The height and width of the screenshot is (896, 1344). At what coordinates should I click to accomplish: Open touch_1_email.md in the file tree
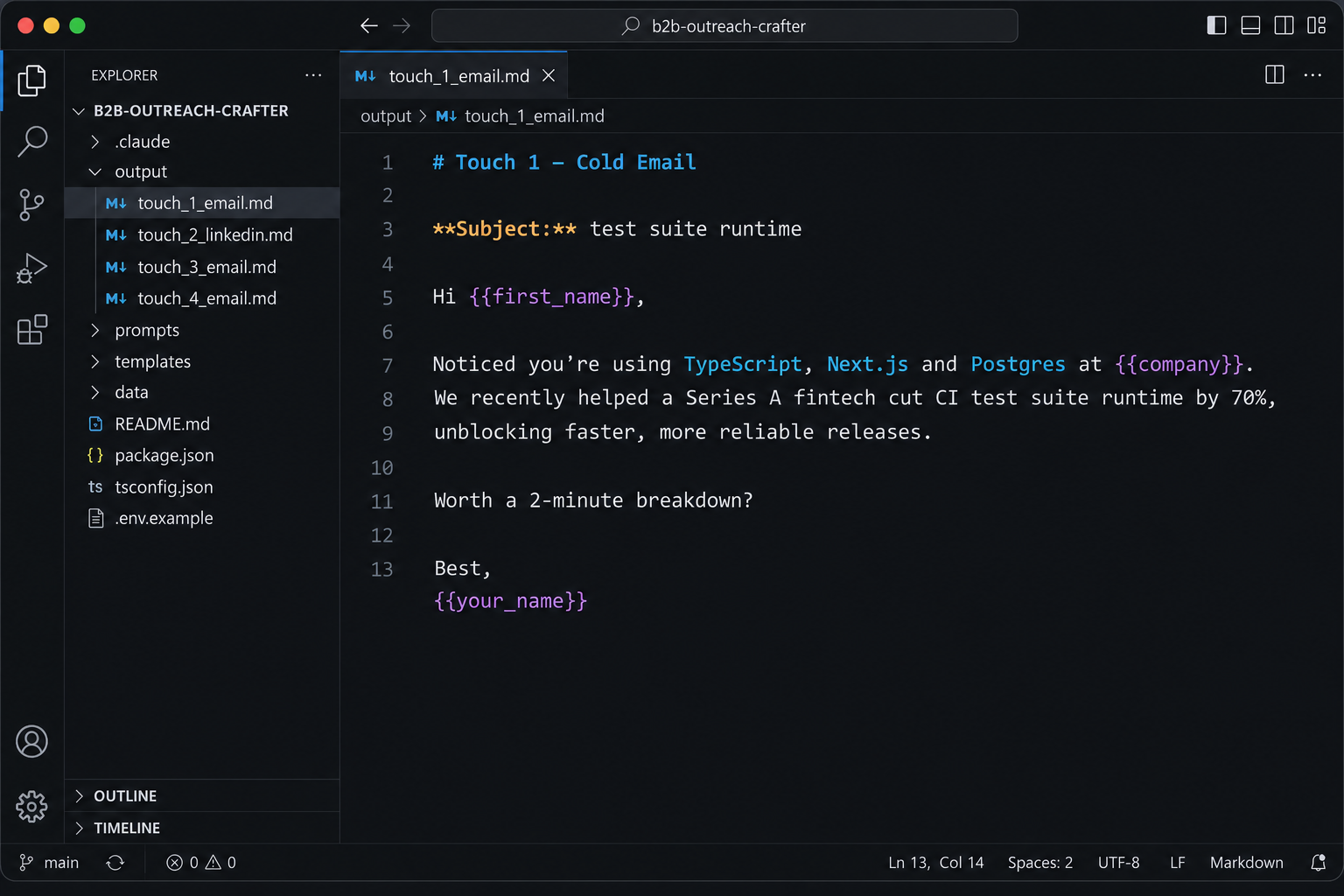202,203
